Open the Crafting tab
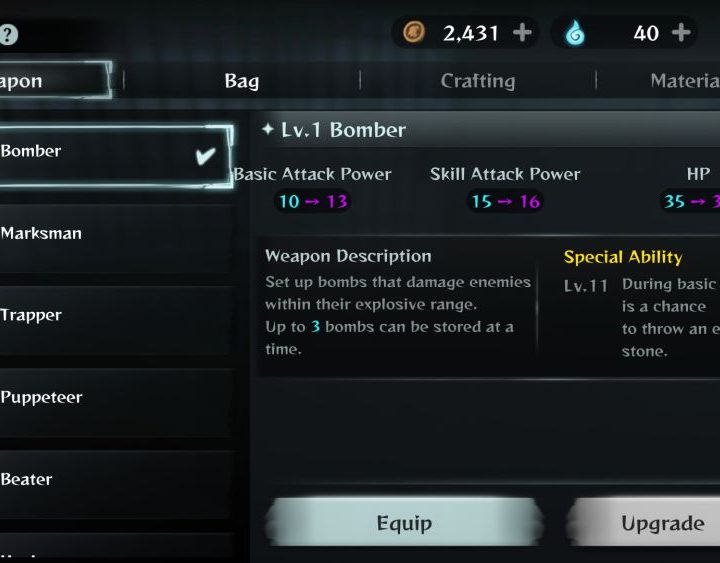Screen dimensions: 720x563 (x=478, y=81)
